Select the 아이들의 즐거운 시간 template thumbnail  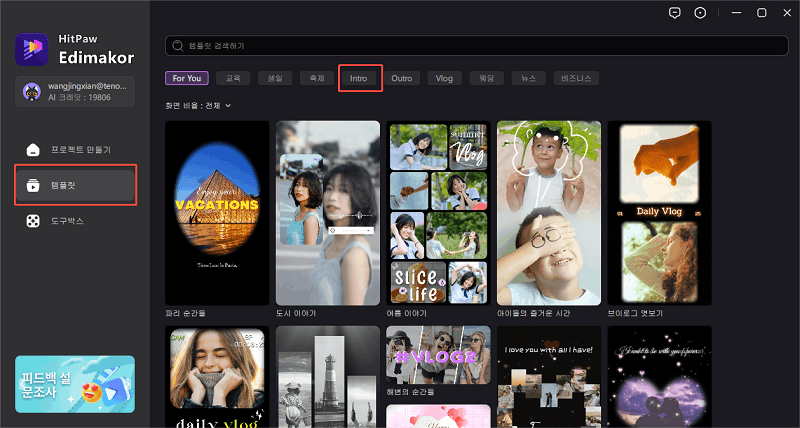pyautogui.click(x=549, y=212)
